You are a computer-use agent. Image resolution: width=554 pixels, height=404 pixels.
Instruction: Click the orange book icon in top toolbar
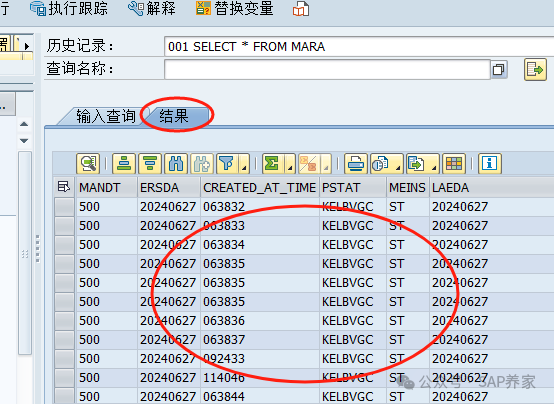click(301, 9)
